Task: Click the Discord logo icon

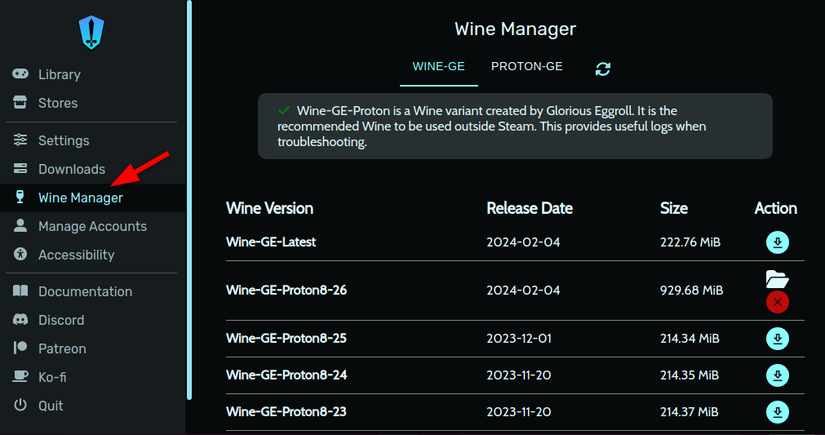Action: click(20, 319)
